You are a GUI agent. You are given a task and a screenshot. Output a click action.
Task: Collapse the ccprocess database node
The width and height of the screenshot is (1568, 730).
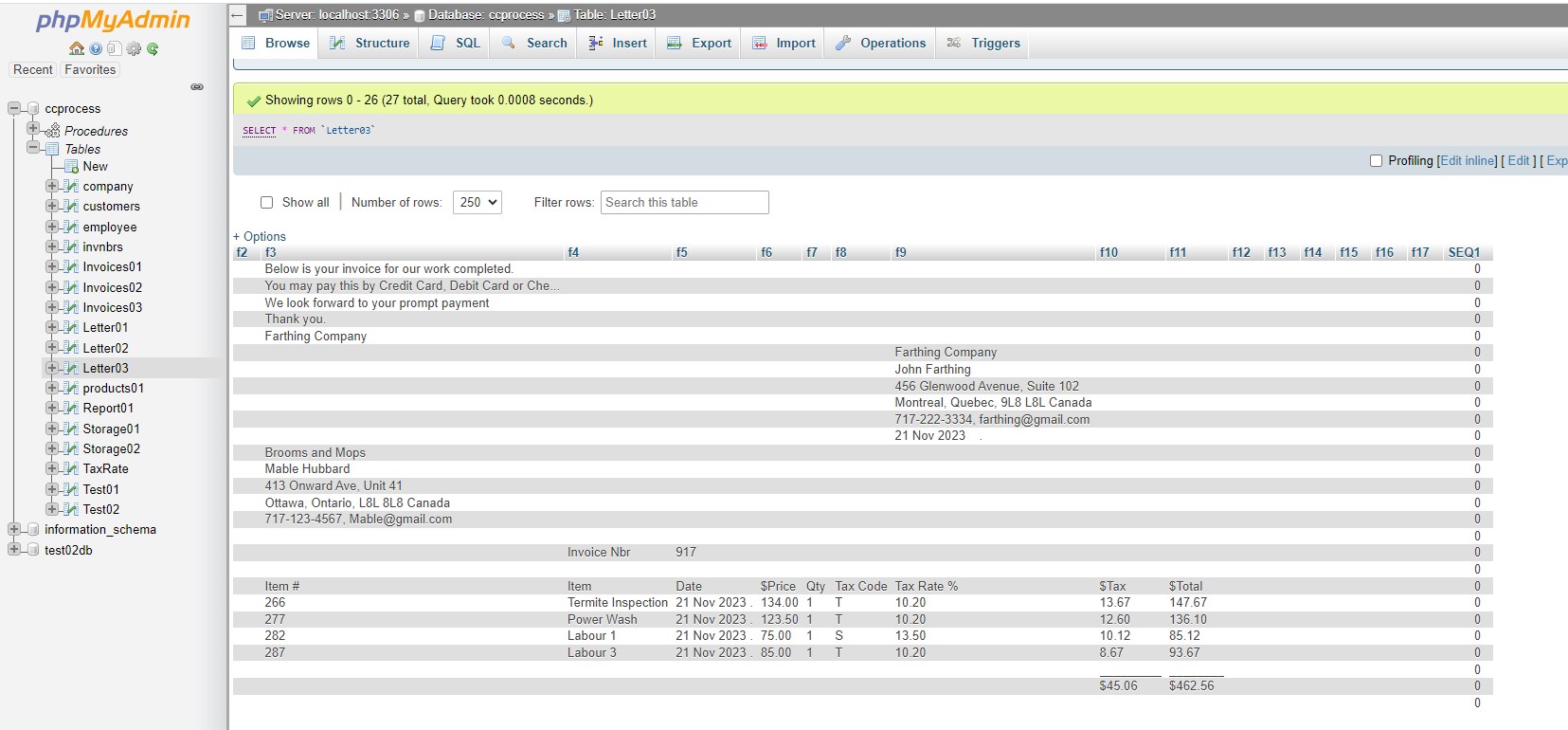tap(14, 108)
